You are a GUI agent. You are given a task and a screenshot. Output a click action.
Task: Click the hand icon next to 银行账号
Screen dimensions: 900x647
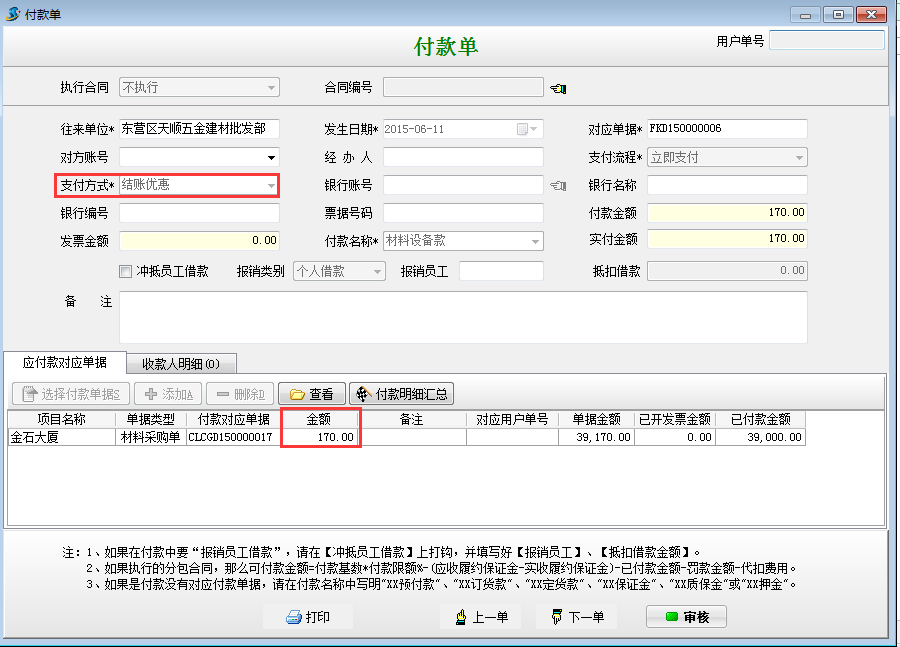tap(558, 185)
